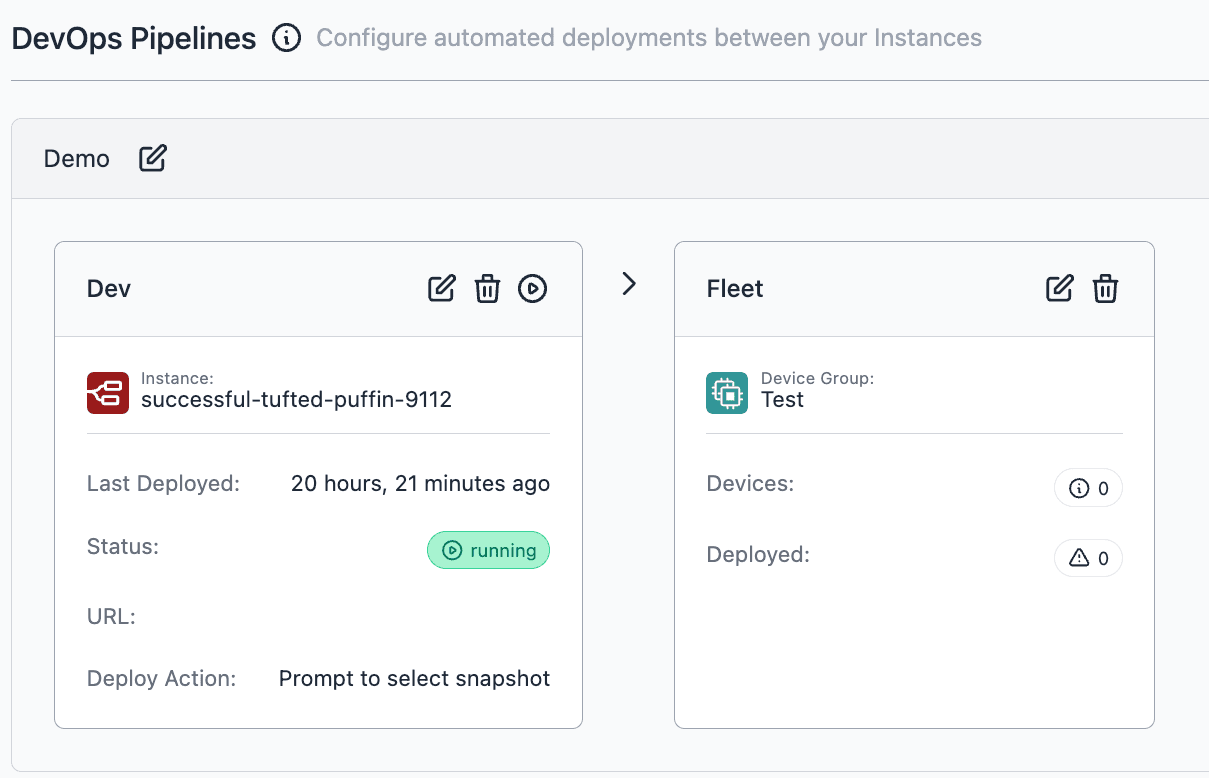Click the Deployed count warning badge
This screenshot has width=1209, height=778.
tap(1088, 558)
